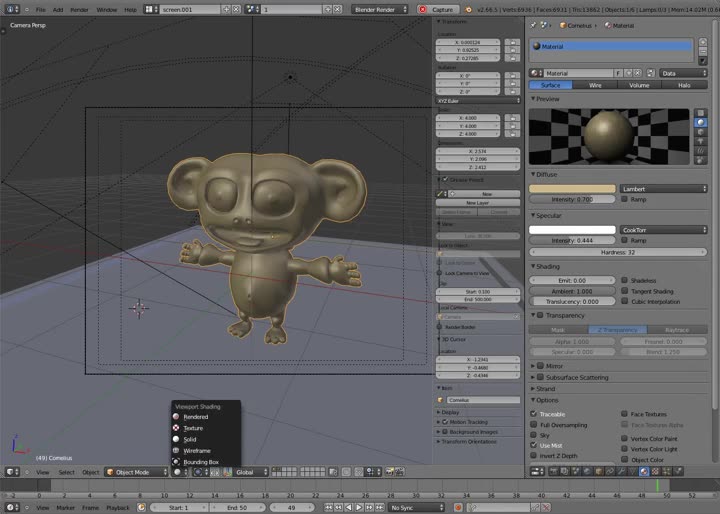Open the Lambert diffuse shader dropdown
720x514 pixels.
(x=664, y=189)
